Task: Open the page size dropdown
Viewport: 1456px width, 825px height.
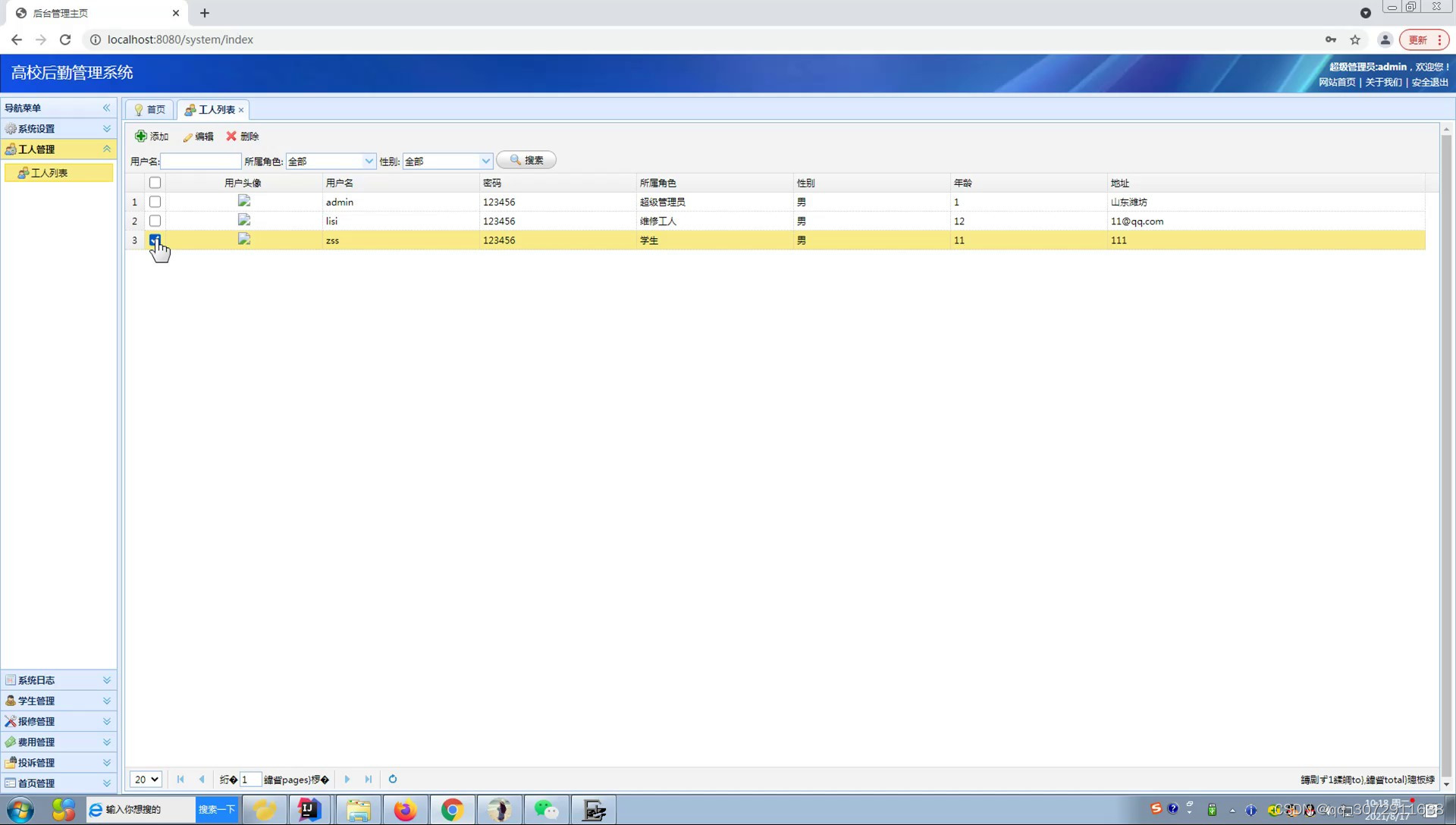Action: (146, 780)
